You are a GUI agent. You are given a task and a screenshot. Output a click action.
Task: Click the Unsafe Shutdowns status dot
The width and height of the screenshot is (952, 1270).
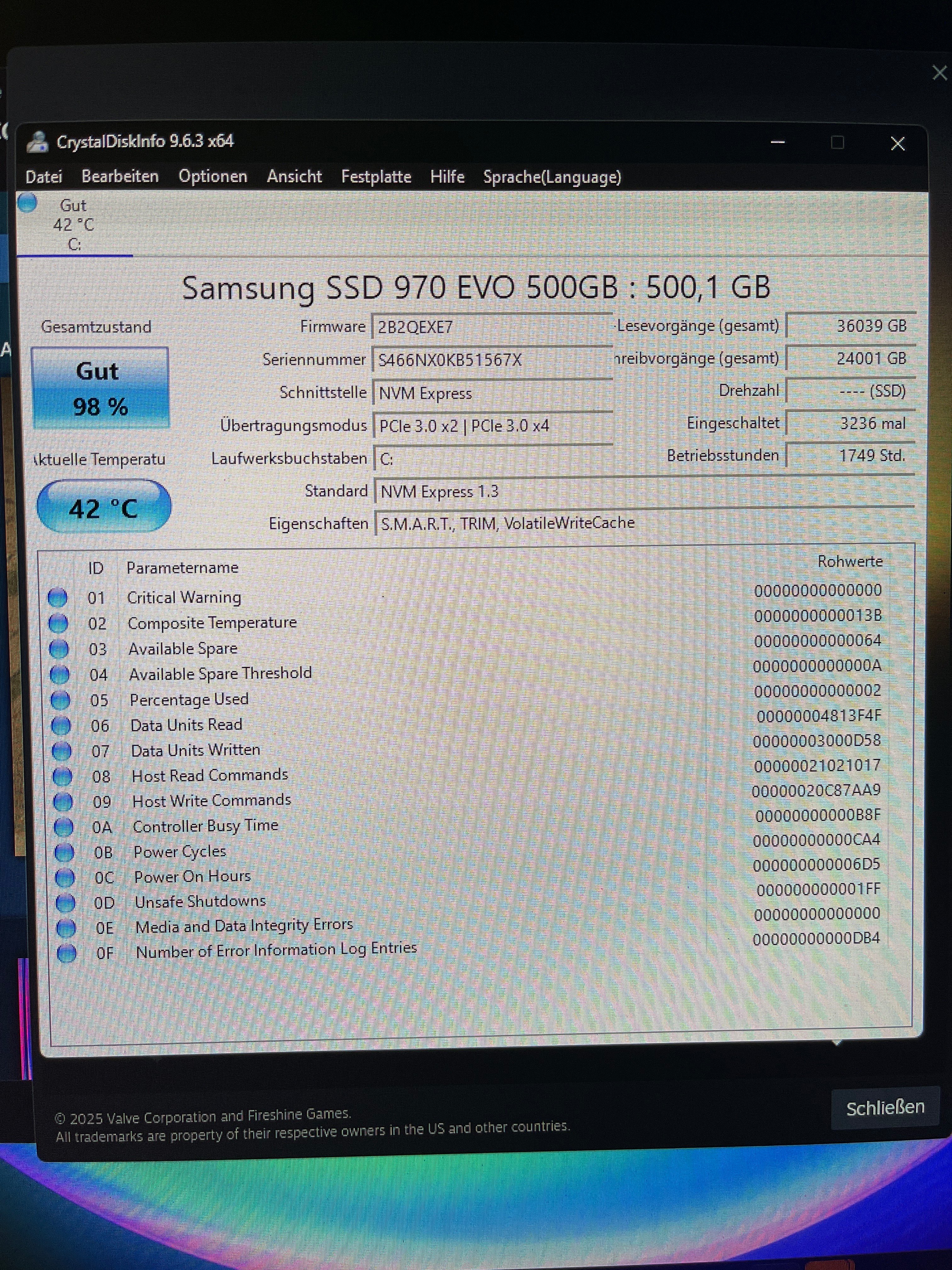coord(65,902)
